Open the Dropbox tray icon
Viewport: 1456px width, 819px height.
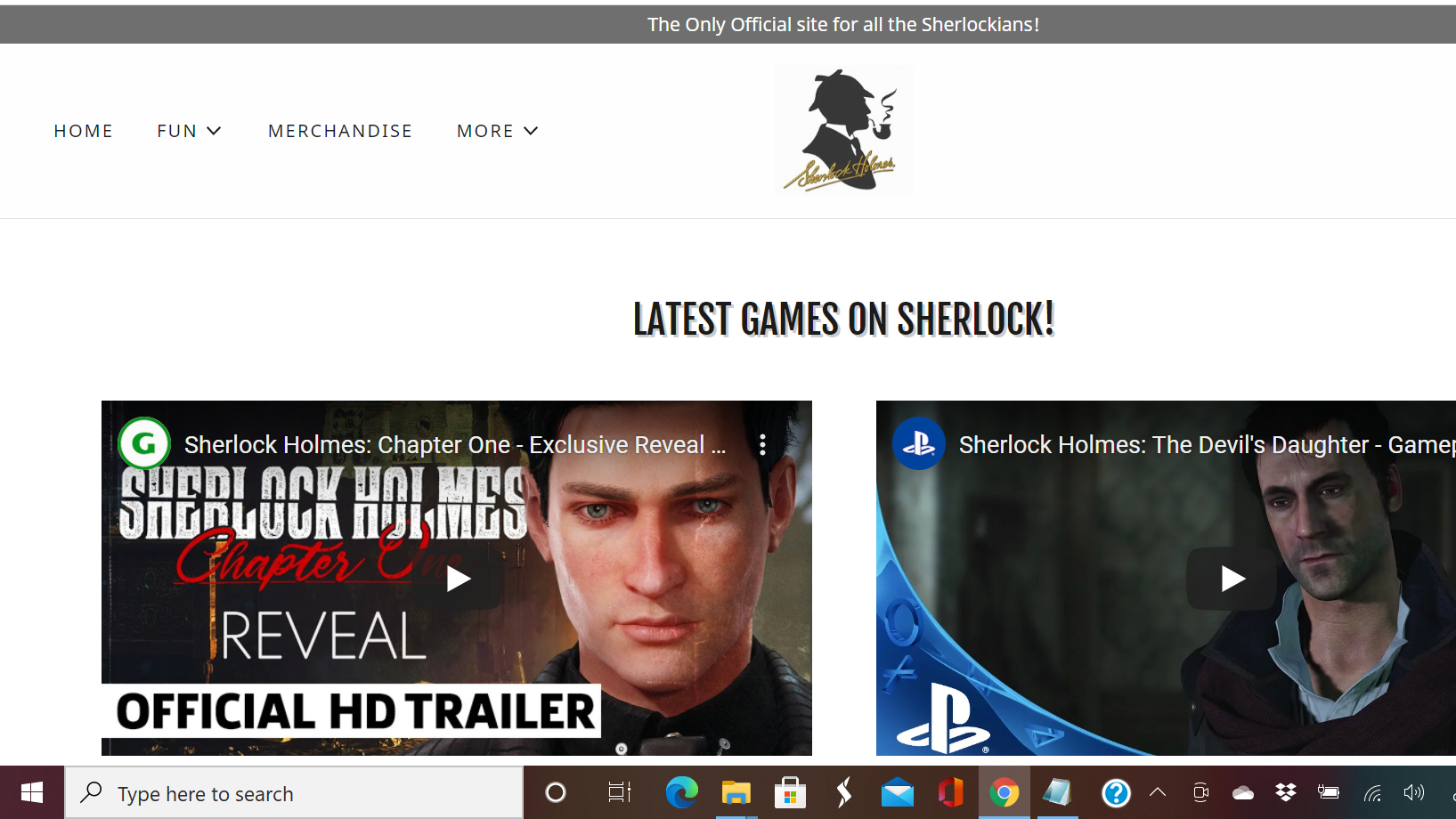[1286, 792]
